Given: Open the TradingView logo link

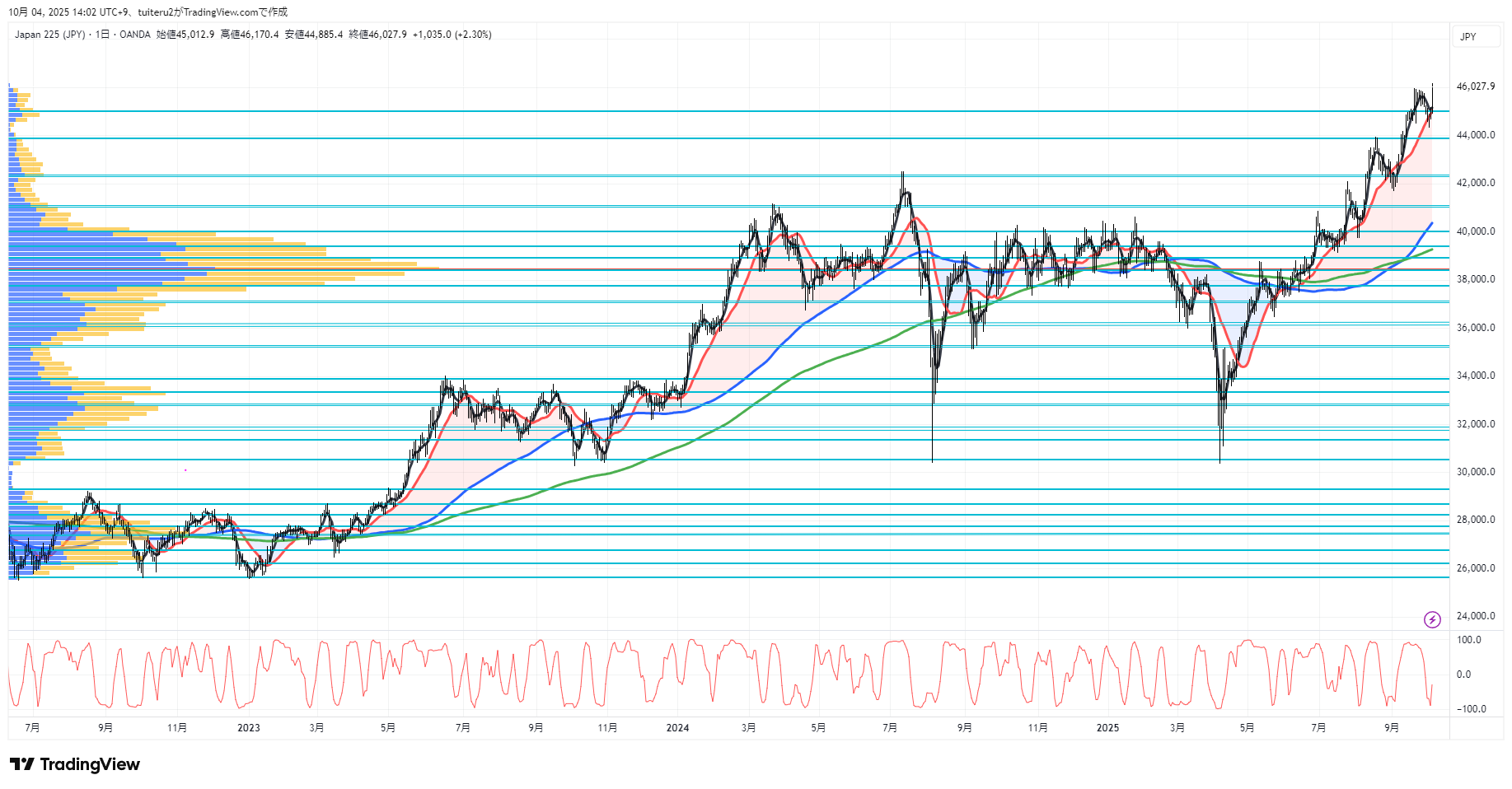Looking at the screenshot, I should (75, 764).
